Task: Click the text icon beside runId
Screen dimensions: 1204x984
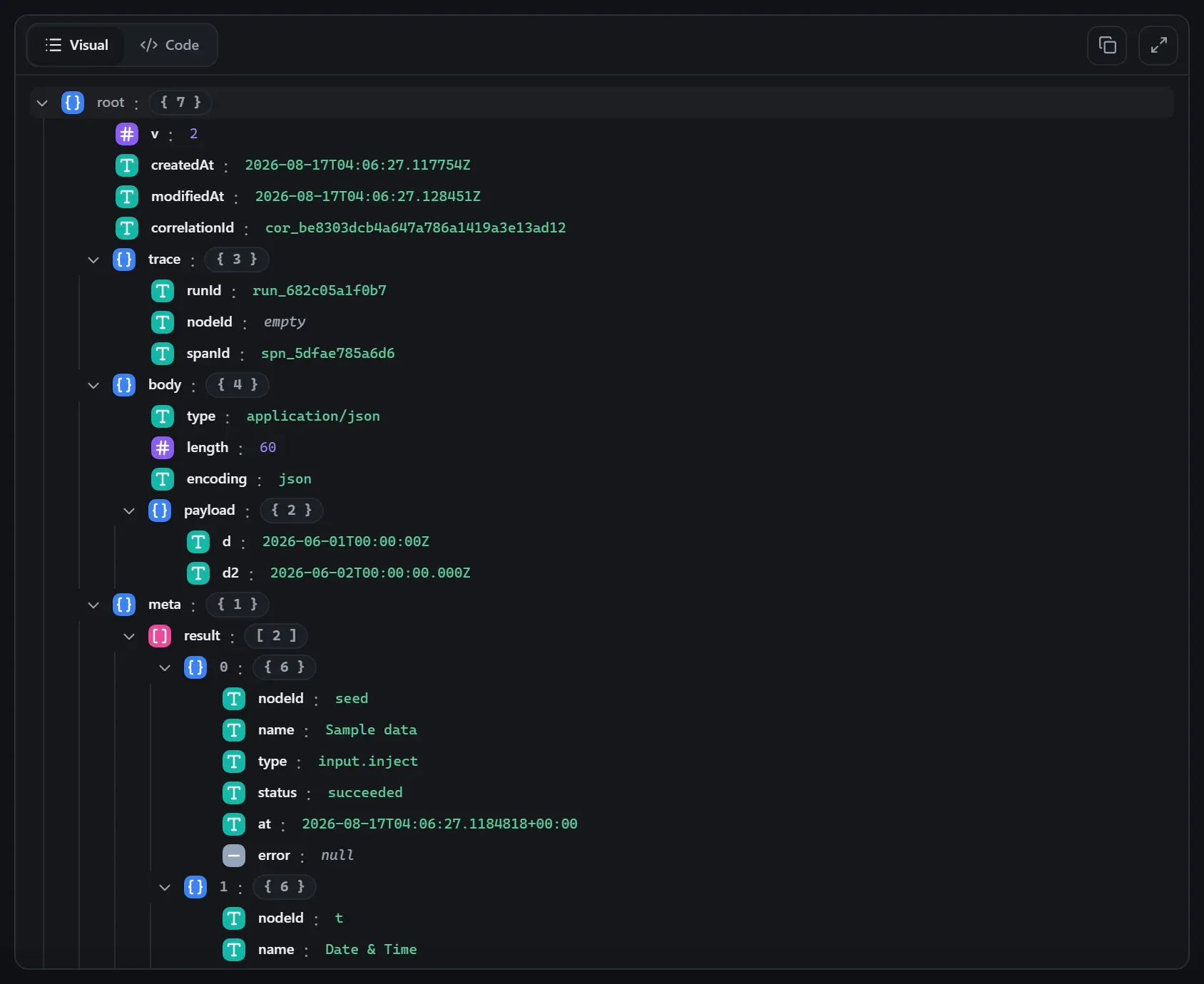Action: pyautogui.click(x=163, y=291)
